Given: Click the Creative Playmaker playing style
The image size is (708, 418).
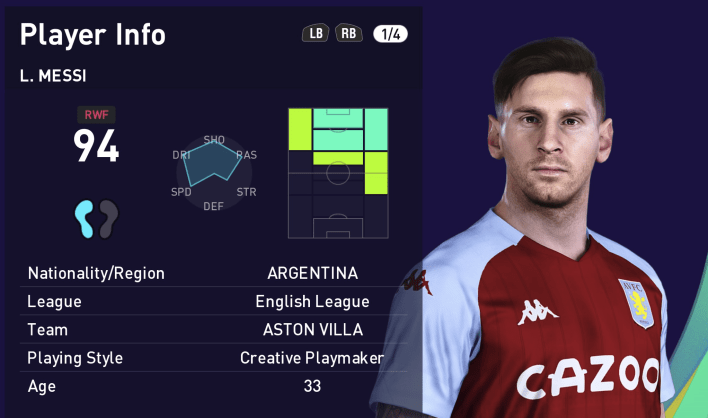Looking at the screenshot, I should (312, 358).
